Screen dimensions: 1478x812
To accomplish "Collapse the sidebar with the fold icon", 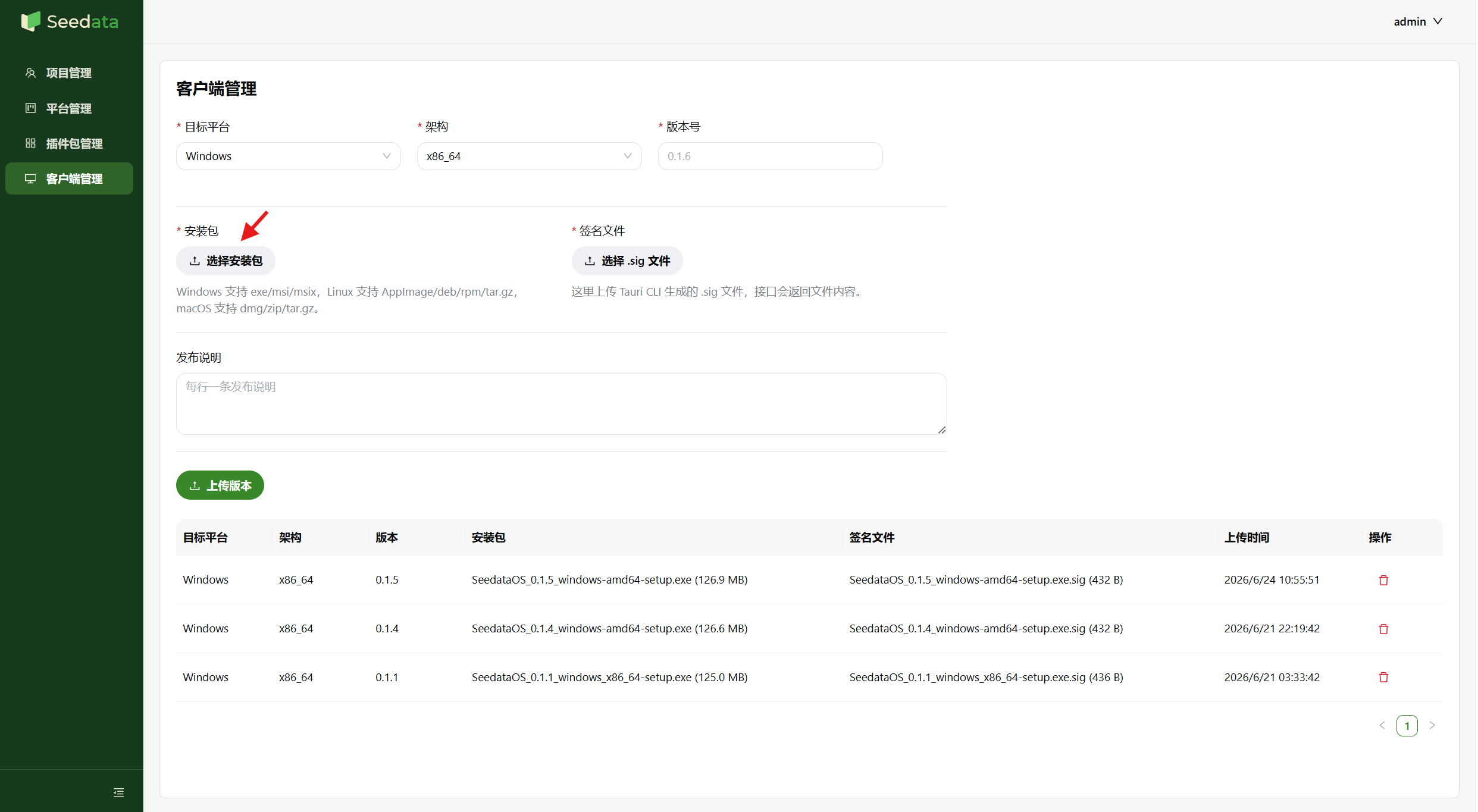I will point(118,792).
